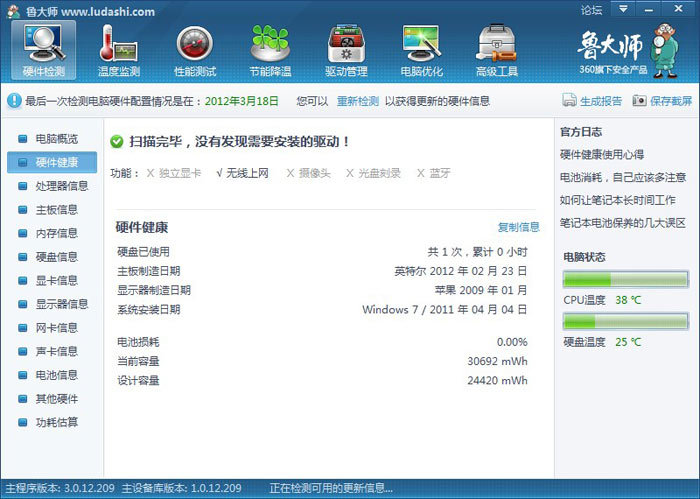The width and height of the screenshot is (700, 499).
Task: Click 共 1 次，累计 0 小时
Action: (477, 252)
